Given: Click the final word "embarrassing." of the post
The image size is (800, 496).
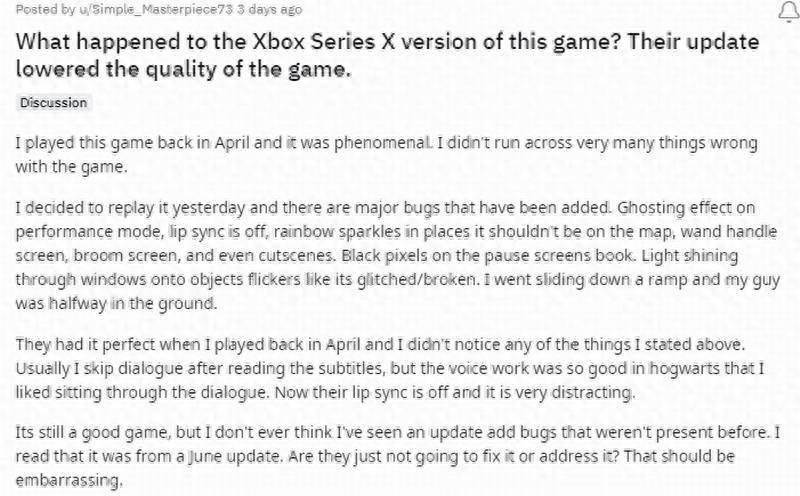Looking at the screenshot, I should click(x=69, y=481).
